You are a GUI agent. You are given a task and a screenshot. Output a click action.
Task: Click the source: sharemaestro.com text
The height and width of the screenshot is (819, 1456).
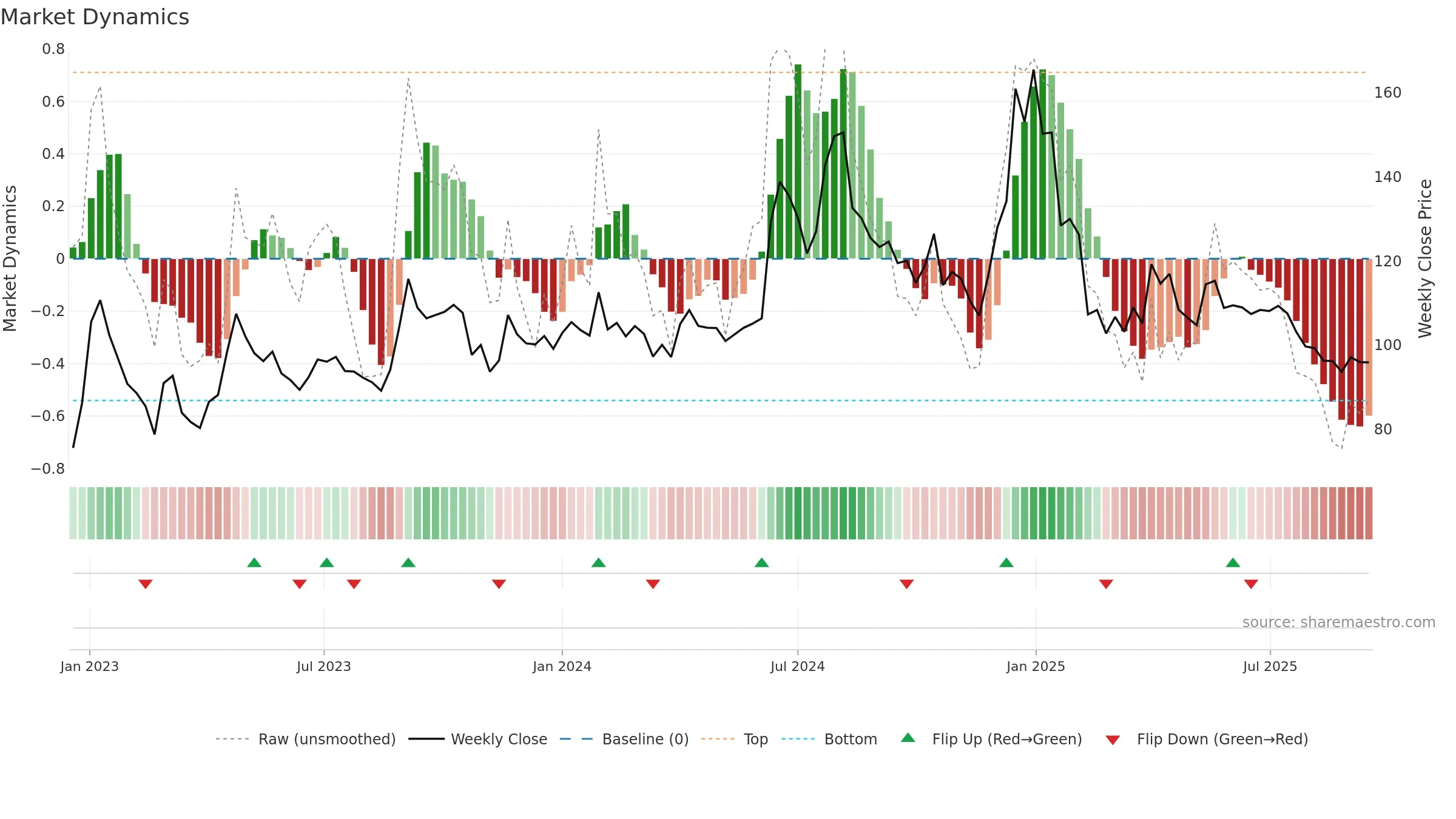(x=1339, y=622)
